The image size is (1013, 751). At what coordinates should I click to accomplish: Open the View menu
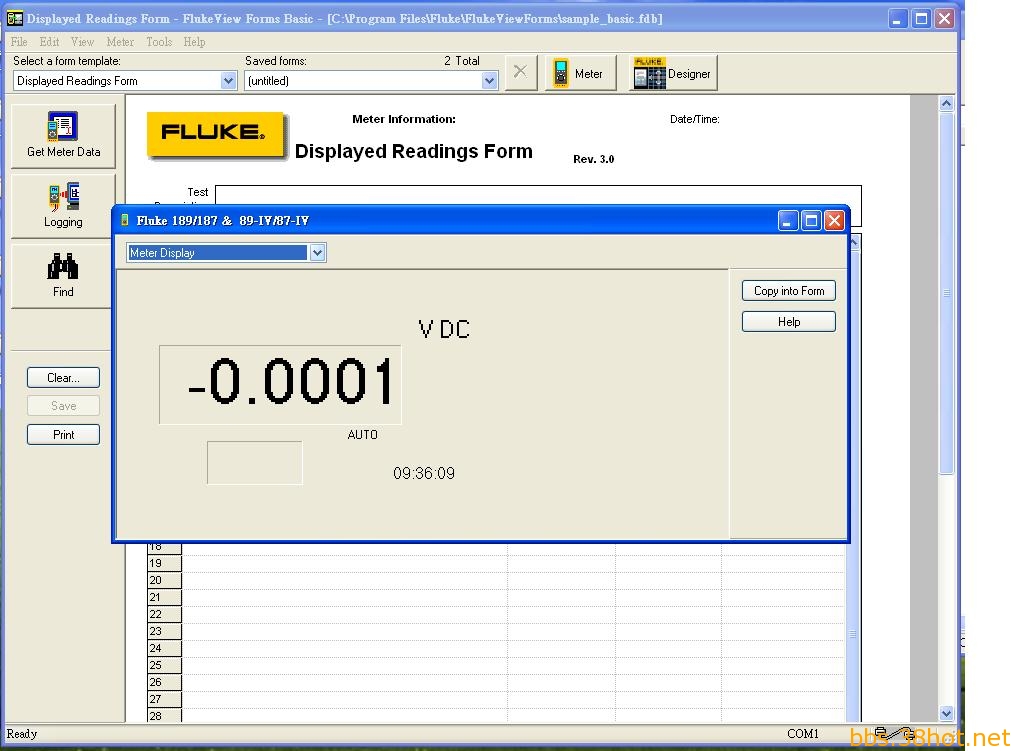point(83,42)
